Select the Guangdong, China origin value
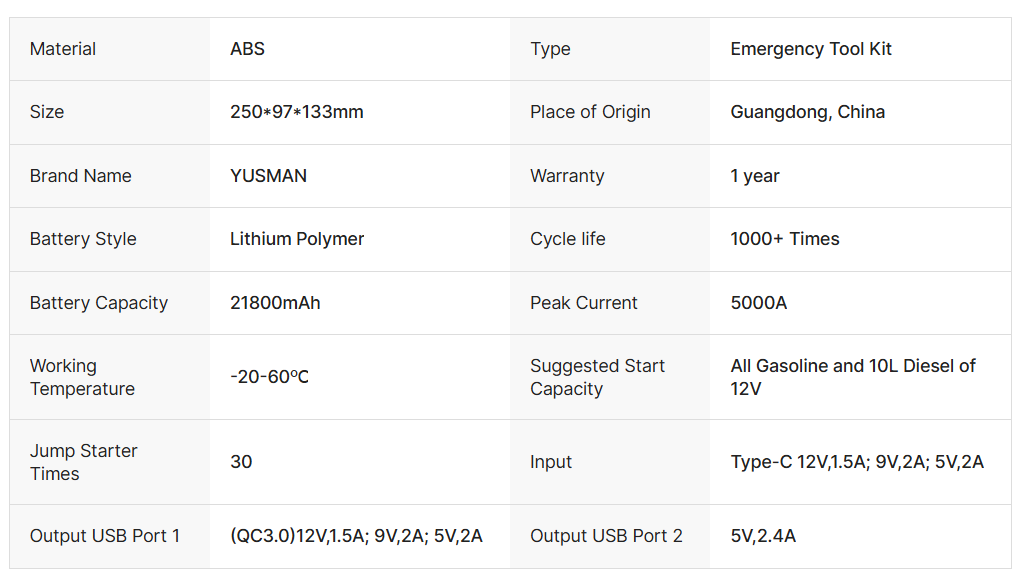The image size is (1020, 577). pyautogui.click(x=807, y=112)
